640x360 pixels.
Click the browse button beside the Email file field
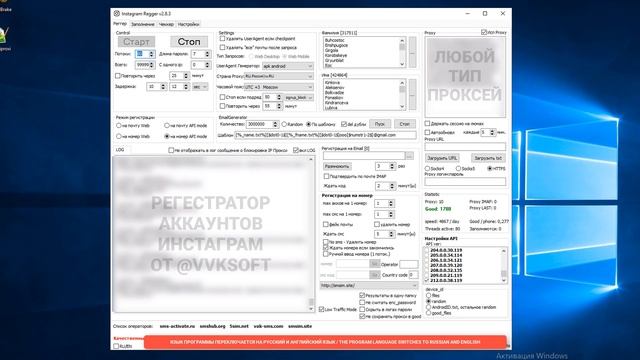pos(409,156)
